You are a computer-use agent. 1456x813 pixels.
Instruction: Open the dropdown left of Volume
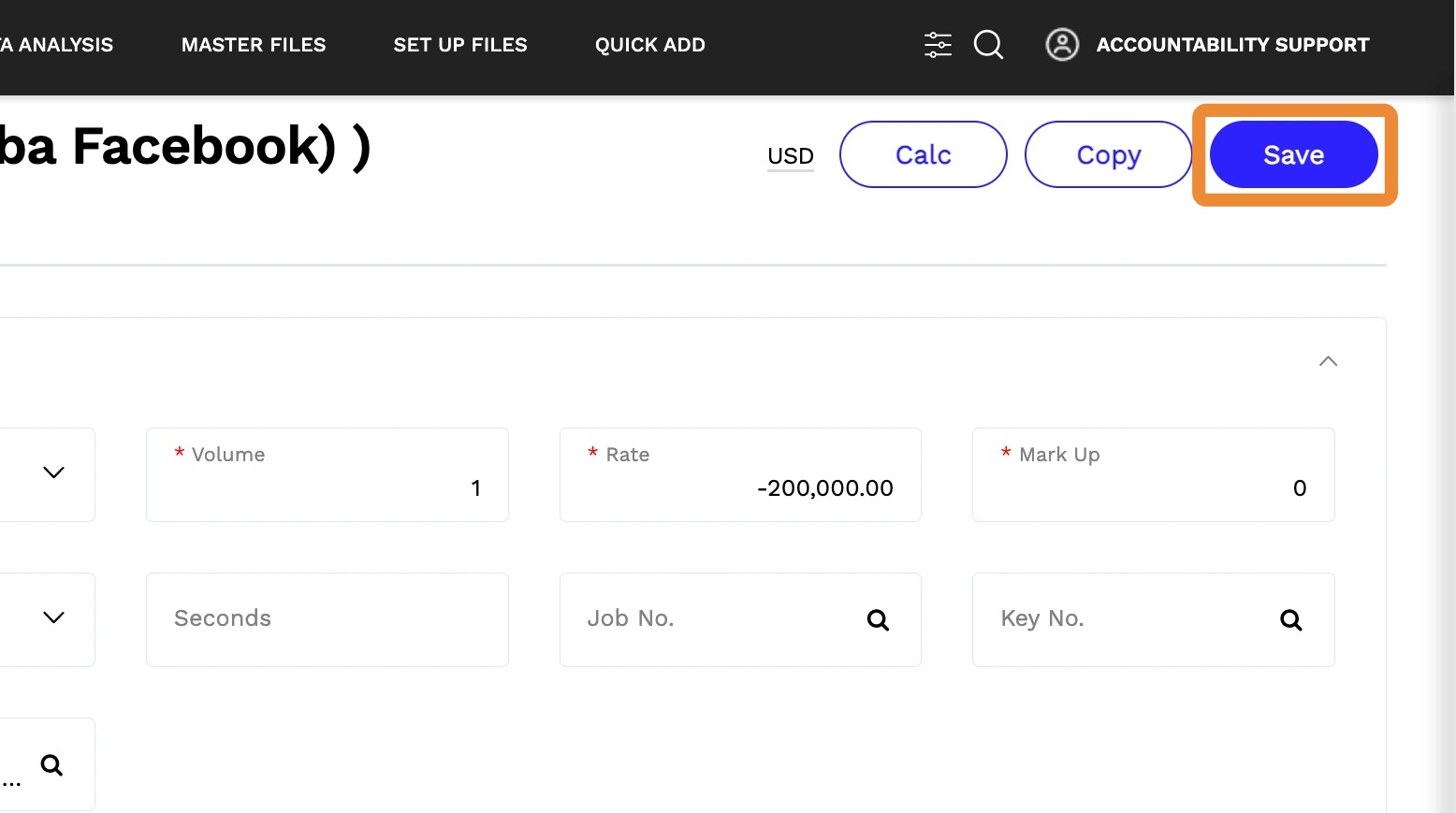coord(53,473)
